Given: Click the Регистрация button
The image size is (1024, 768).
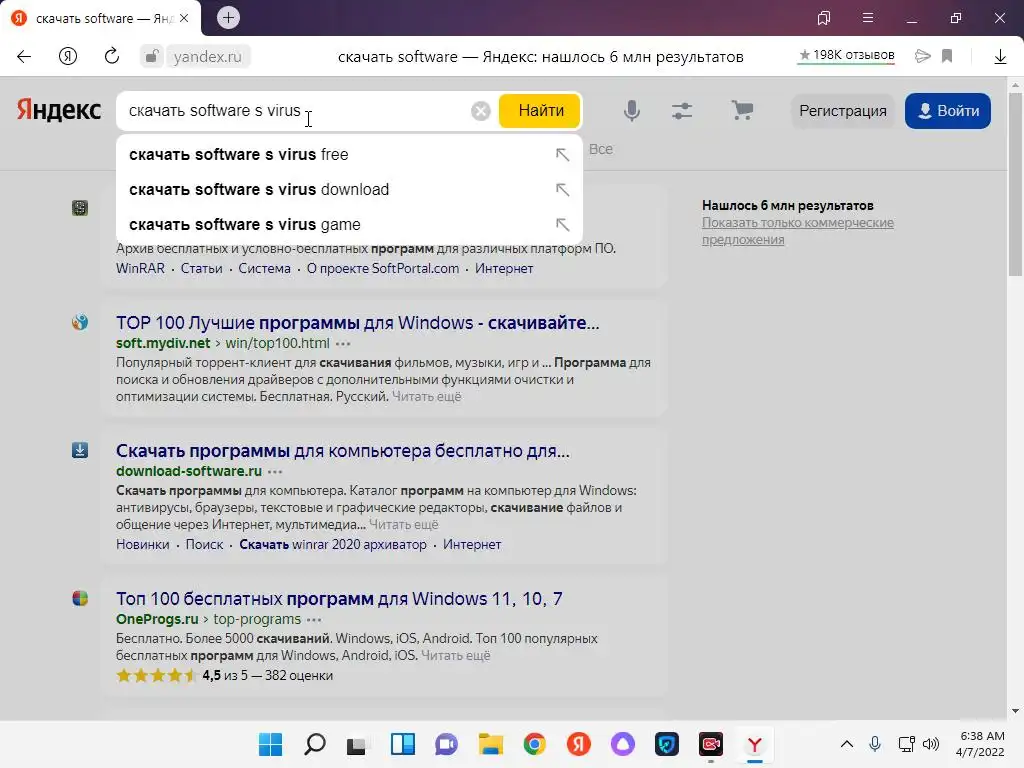Looking at the screenshot, I should click(842, 111).
